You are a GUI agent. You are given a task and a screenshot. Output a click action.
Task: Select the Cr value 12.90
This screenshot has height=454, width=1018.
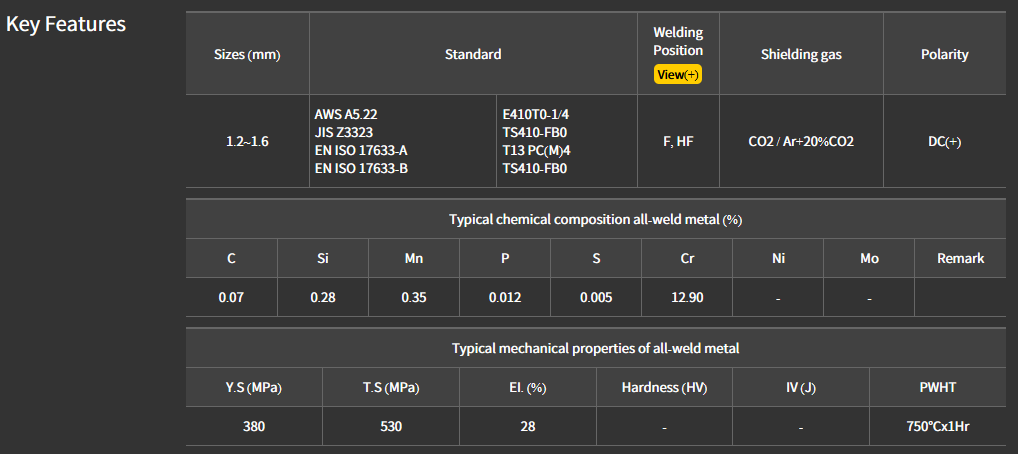(x=687, y=297)
